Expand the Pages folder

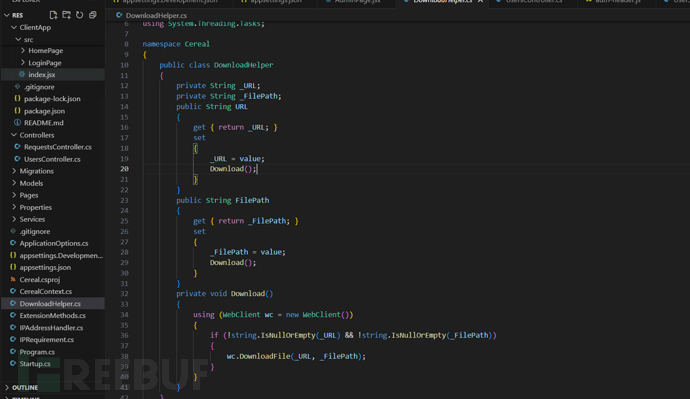[14, 195]
